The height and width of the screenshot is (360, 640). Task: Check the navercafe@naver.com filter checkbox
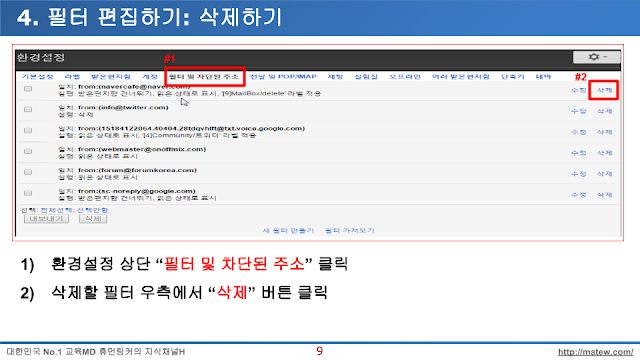[28, 89]
